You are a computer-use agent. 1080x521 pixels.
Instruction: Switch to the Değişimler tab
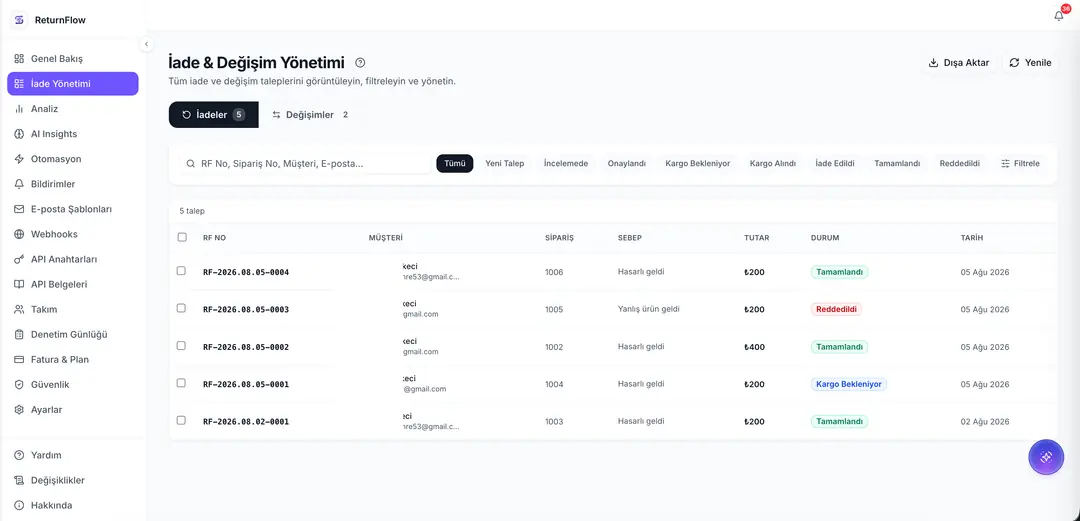(309, 115)
